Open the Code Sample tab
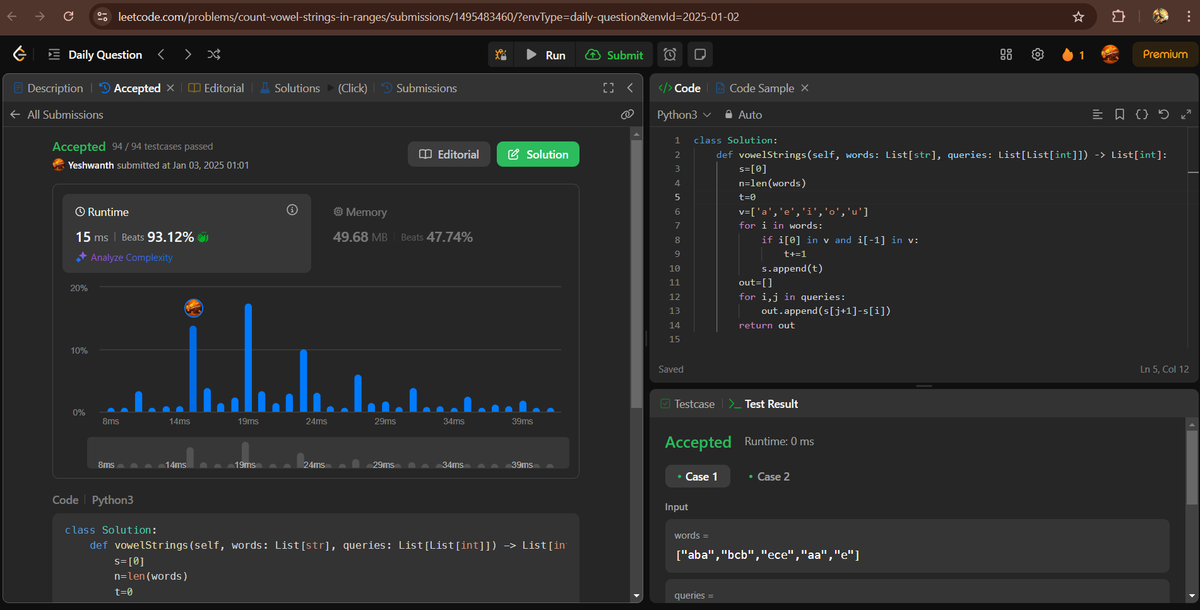 [x=755, y=88]
